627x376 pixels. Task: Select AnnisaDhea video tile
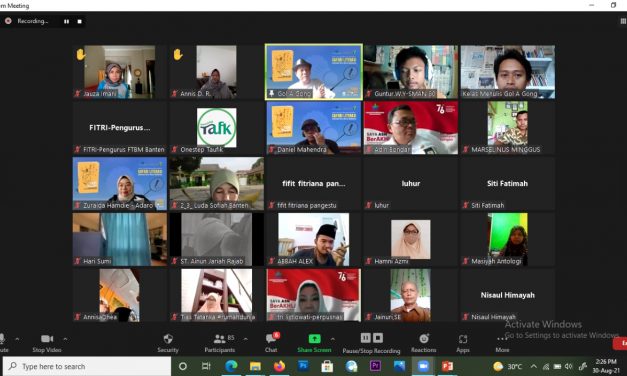pyautogui.click(x=120, y=295)
